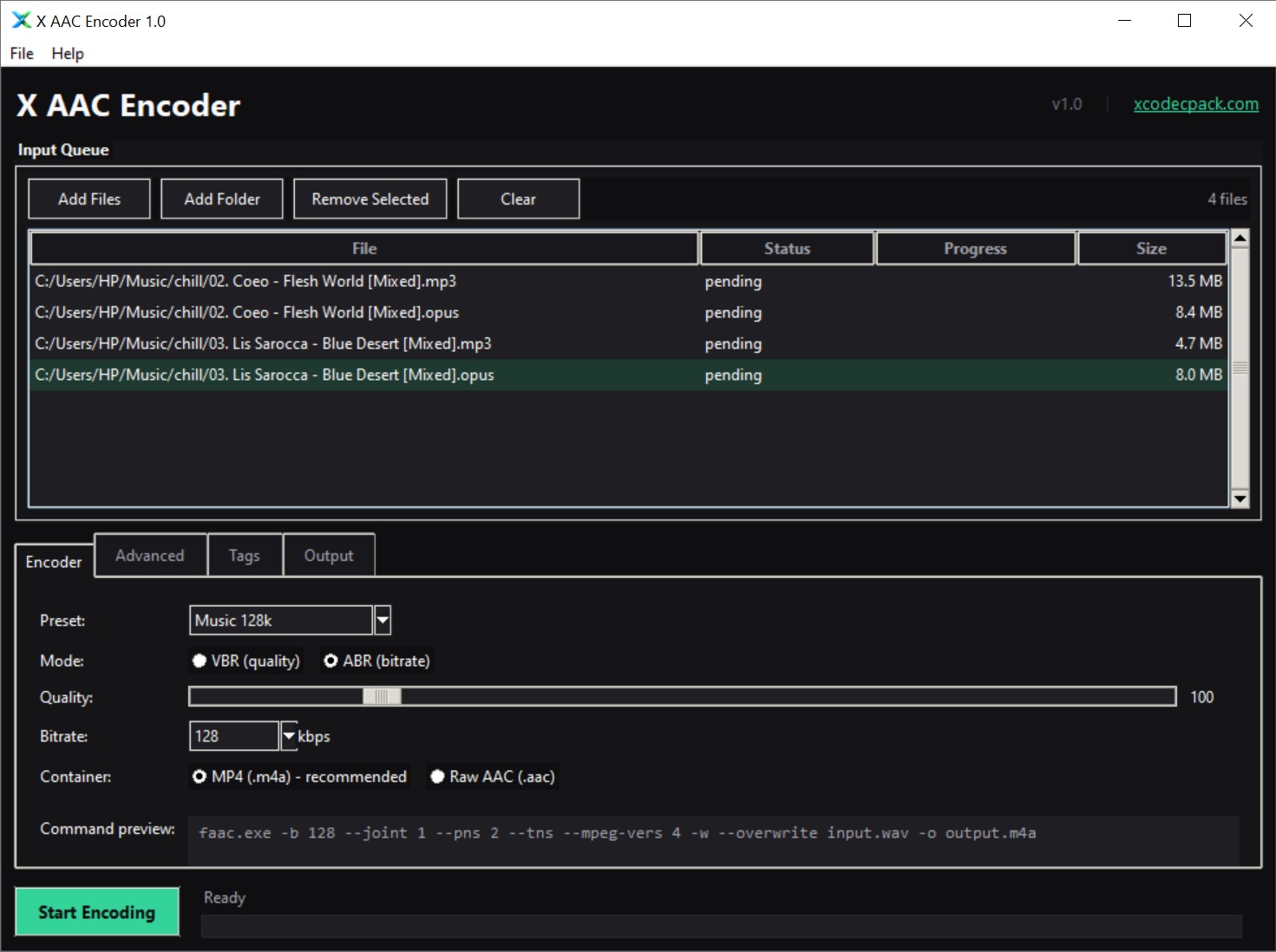This screenshot has height=952, width=1276.
Task: Select ABR (bitrate) mode
Action: point(330,661)
